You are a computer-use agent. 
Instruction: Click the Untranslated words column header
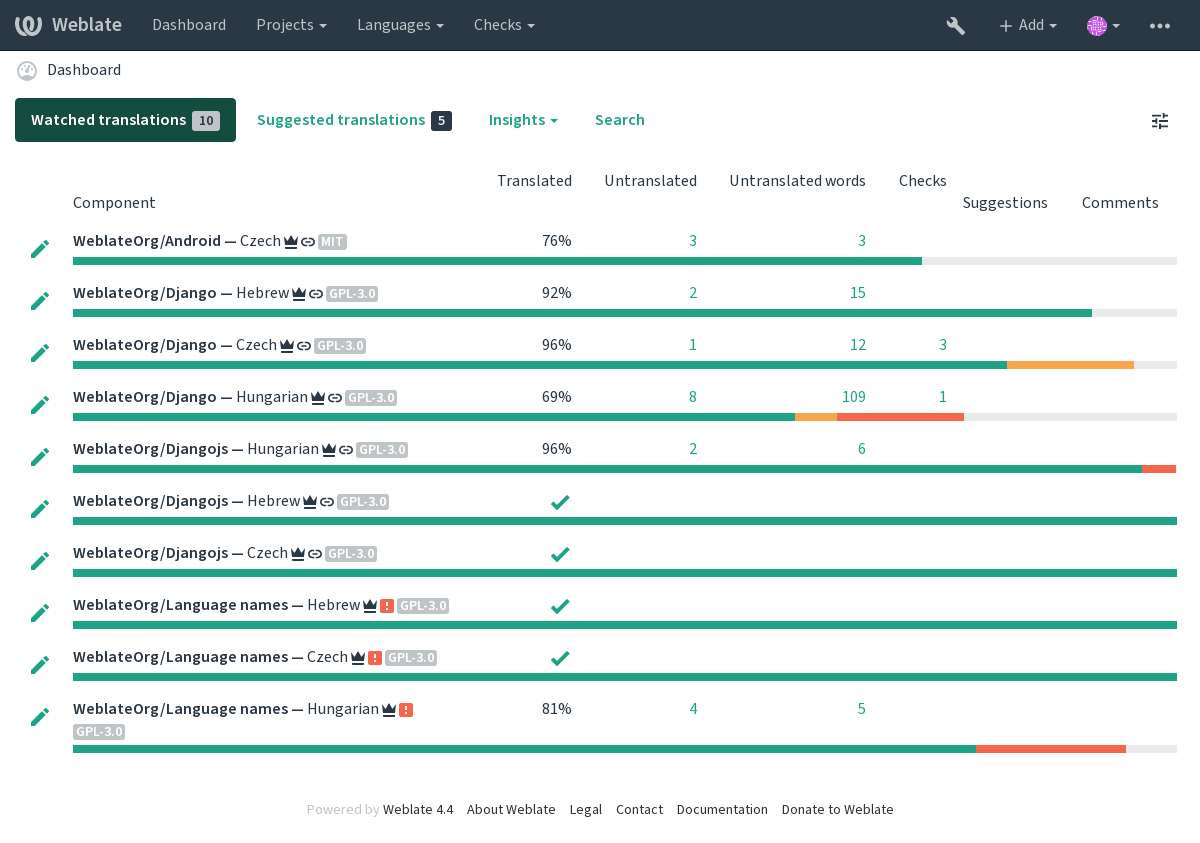pos(797,181)
